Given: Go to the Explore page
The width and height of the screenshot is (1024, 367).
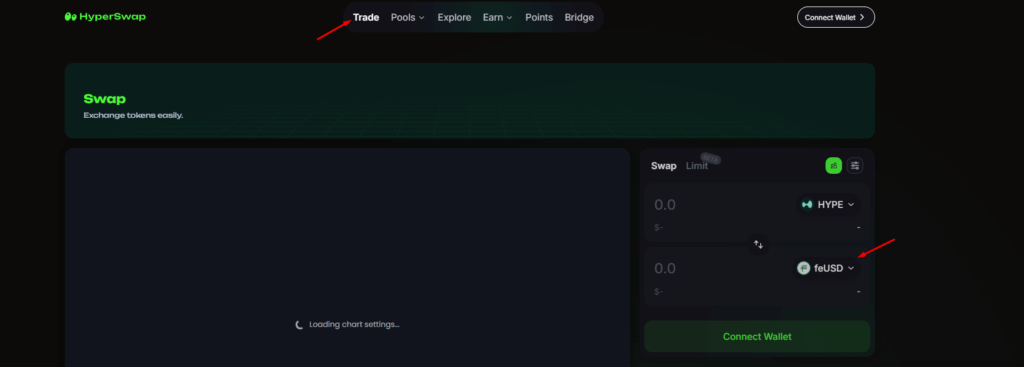Looking at the screenshot, I should tap(454, 18).
